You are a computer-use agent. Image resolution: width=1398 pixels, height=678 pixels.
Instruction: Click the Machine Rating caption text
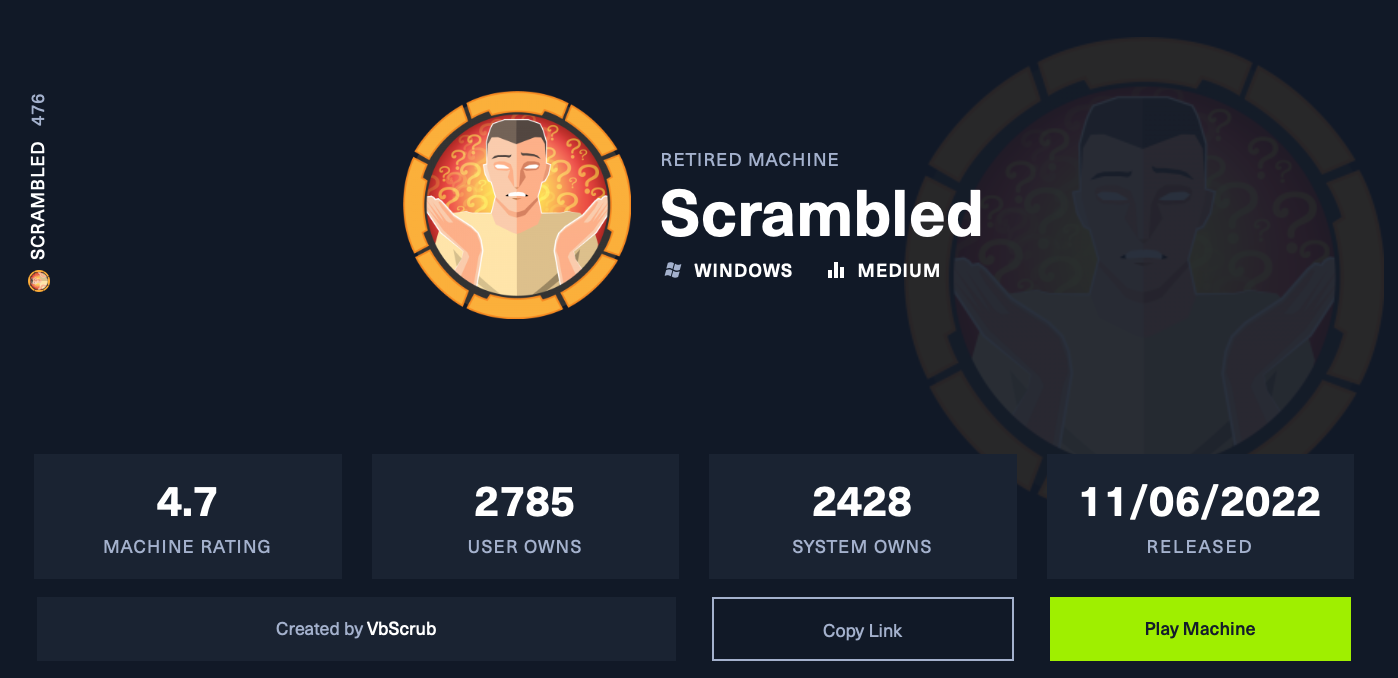pyautogui.click(x=187, y=547)
